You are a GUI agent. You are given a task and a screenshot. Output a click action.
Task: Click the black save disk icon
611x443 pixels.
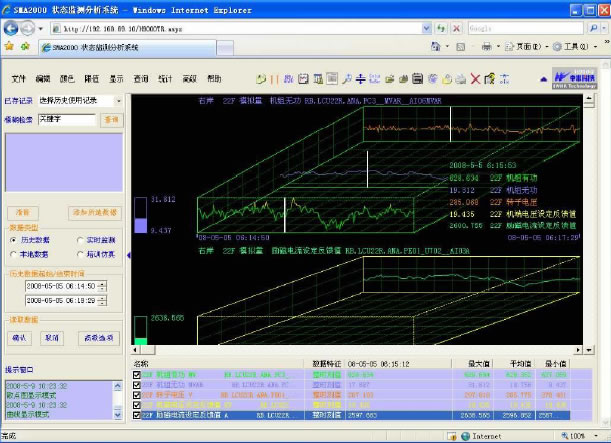417,79
